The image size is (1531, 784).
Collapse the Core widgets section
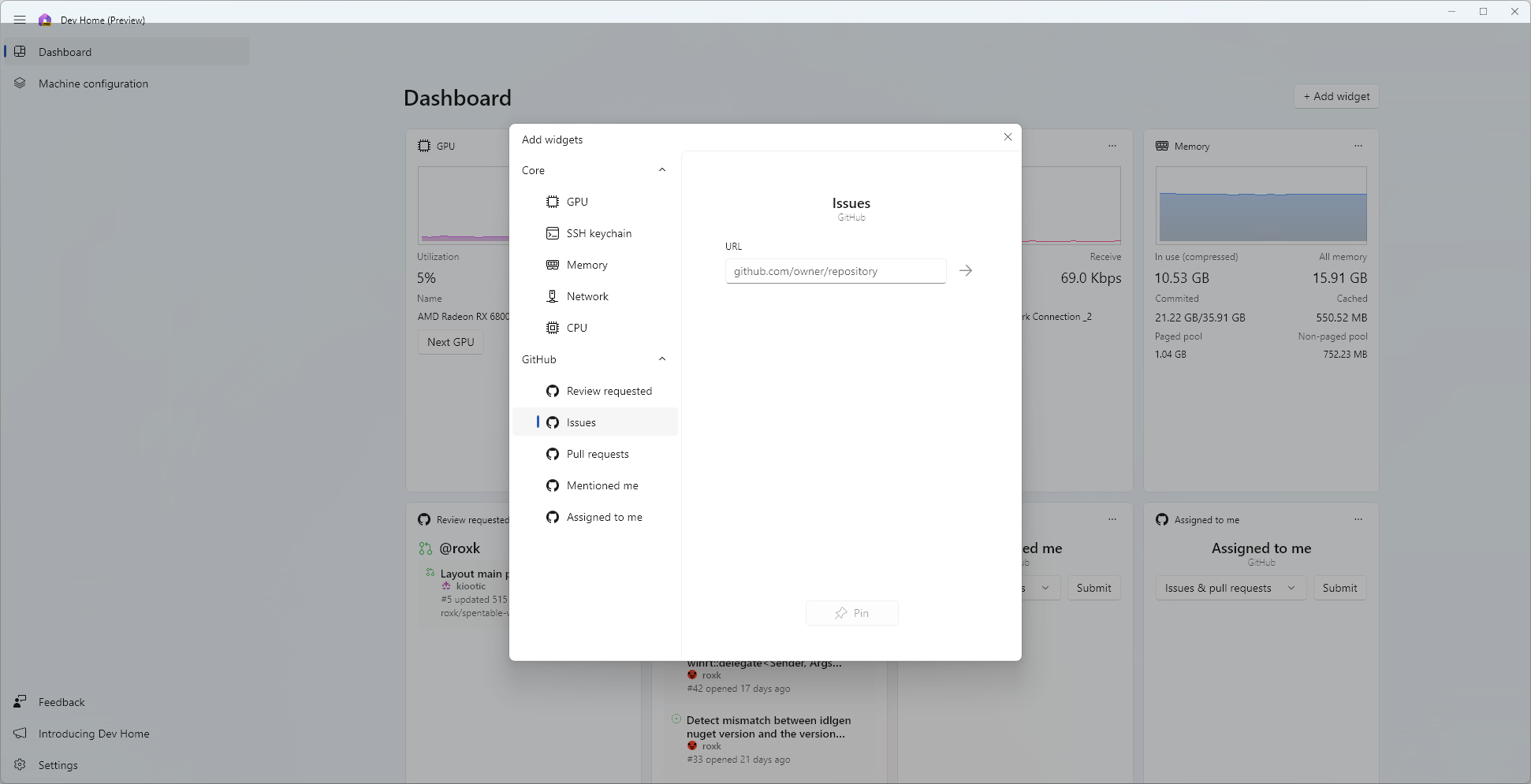click(x=662, y=169)
